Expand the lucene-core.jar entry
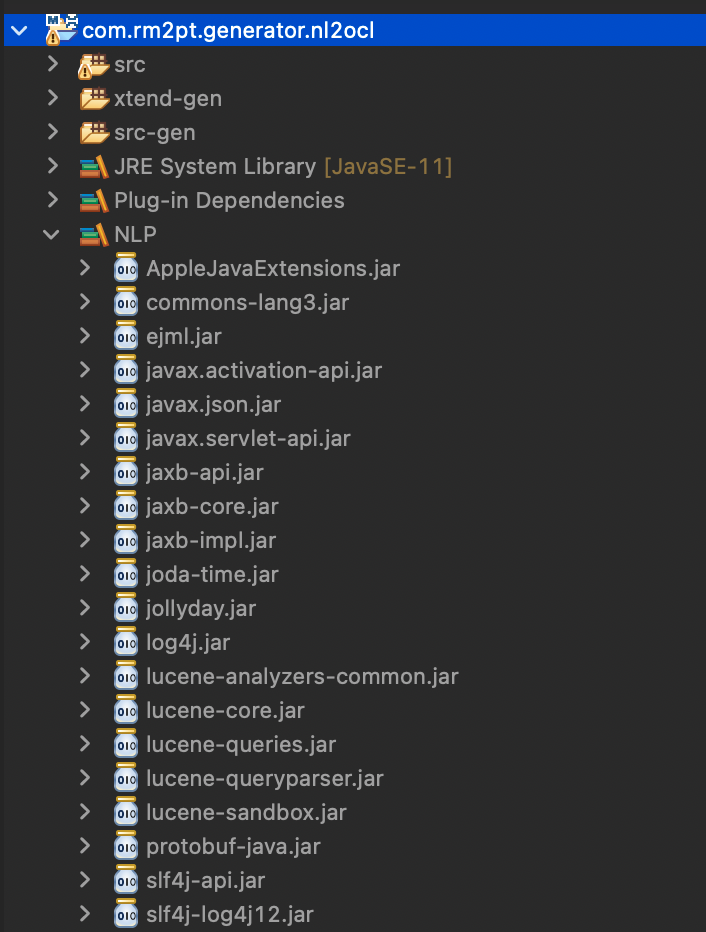This screenshot has height=932, width=706. click(x=85, y=710)
